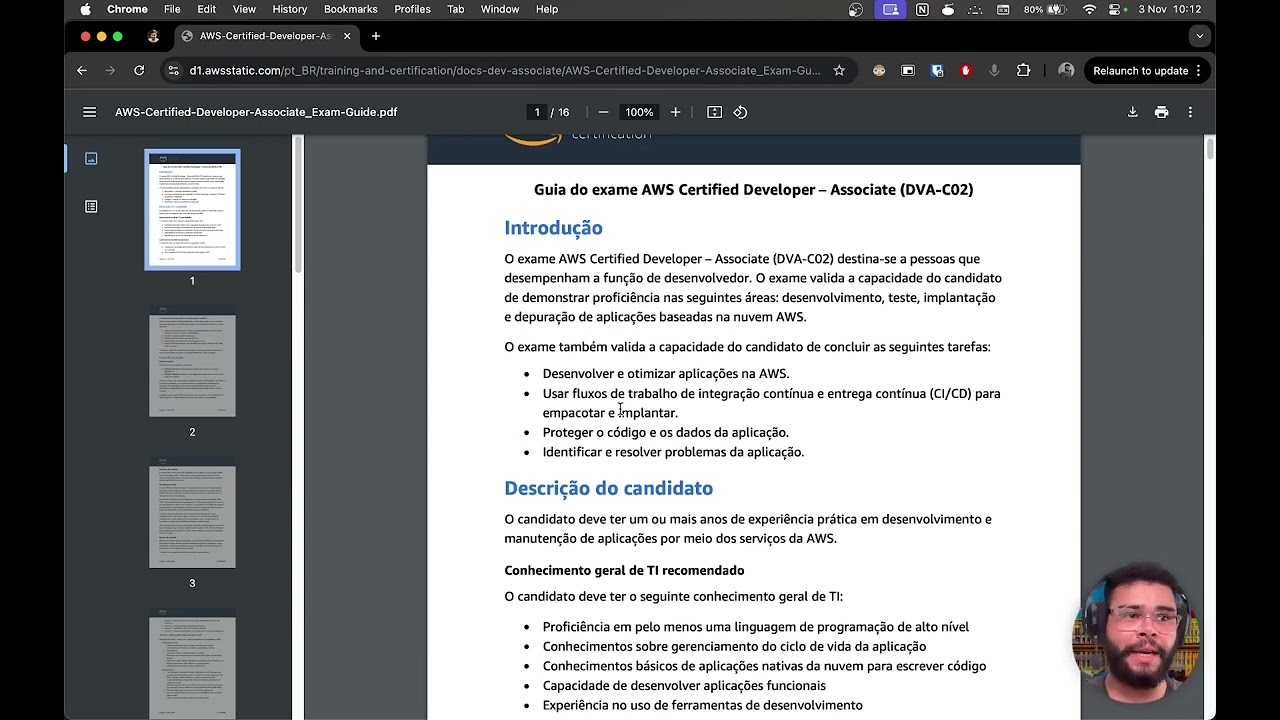Screen dimensions: 1280x720
Task: Zoom in the PDF with plus button
Action: [x=675, y=112]
